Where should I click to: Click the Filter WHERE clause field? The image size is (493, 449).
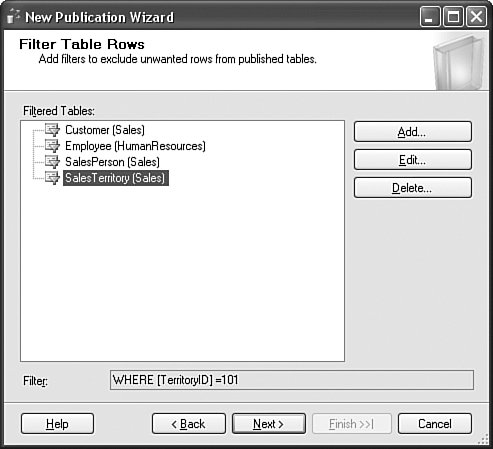(292, 380)
